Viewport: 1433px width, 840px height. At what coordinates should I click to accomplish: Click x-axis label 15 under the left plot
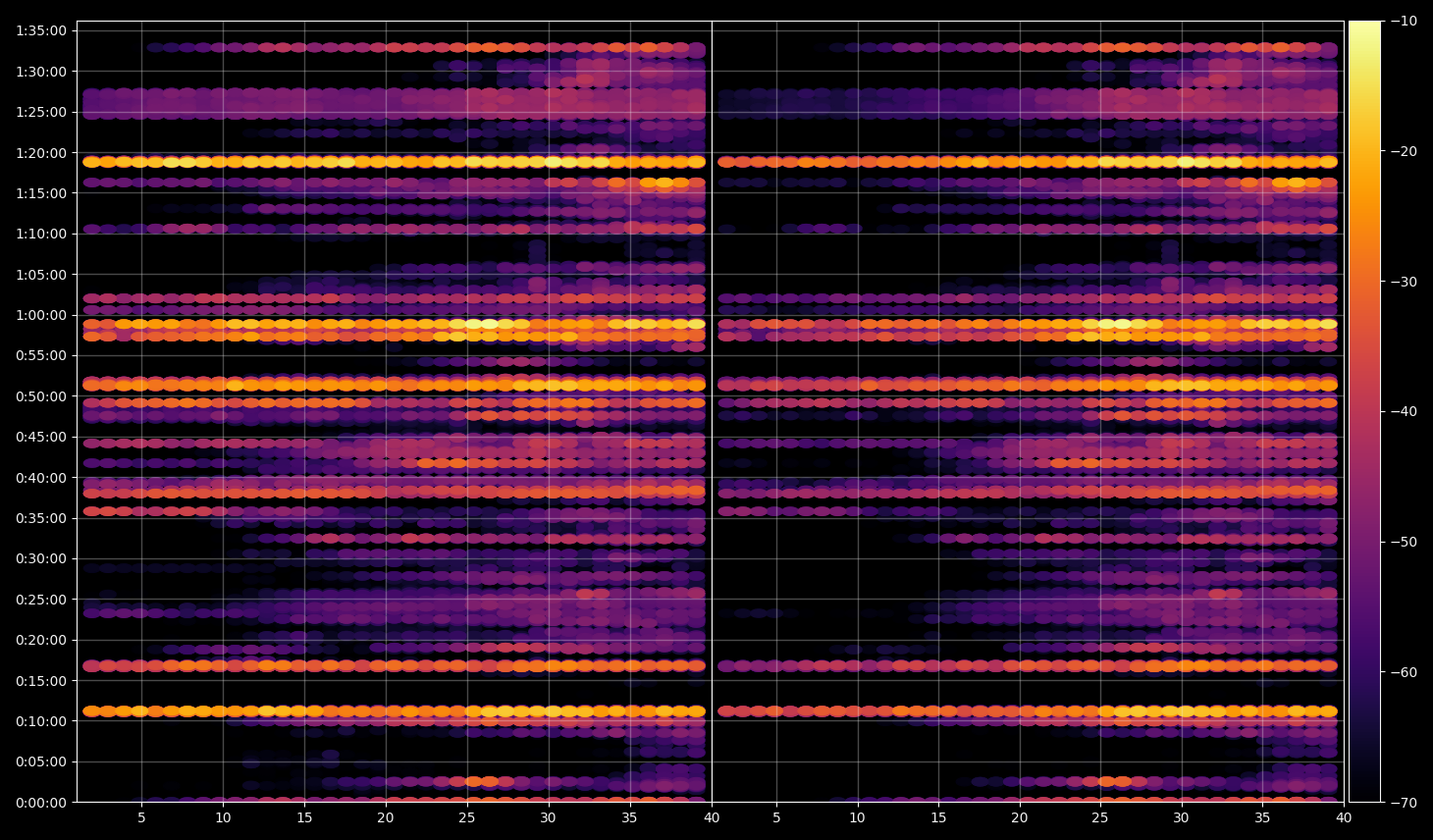pos(304,818)
